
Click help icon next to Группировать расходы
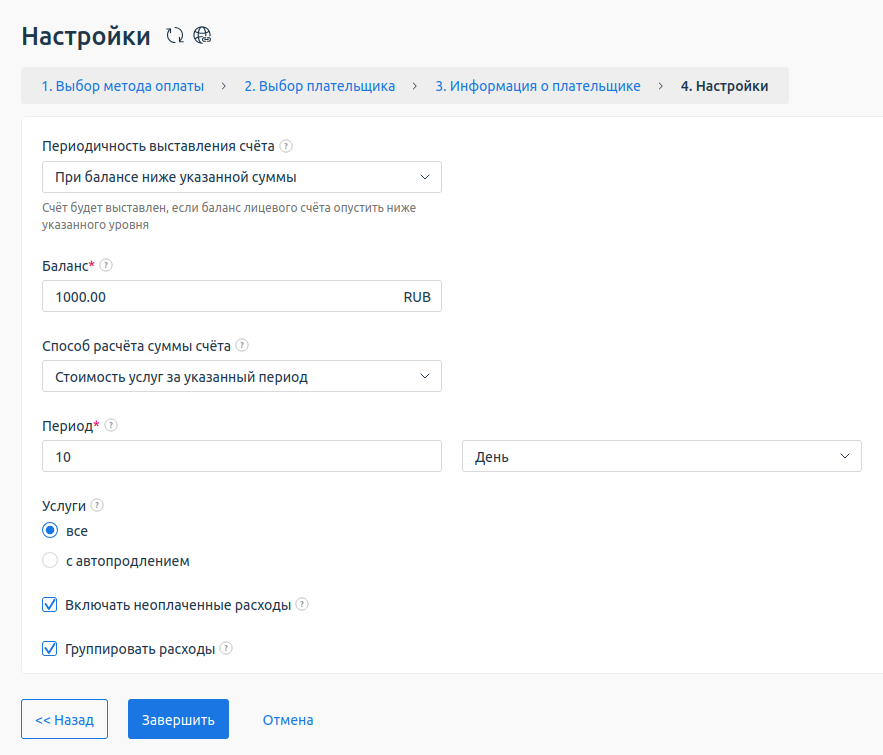[226, 649]
